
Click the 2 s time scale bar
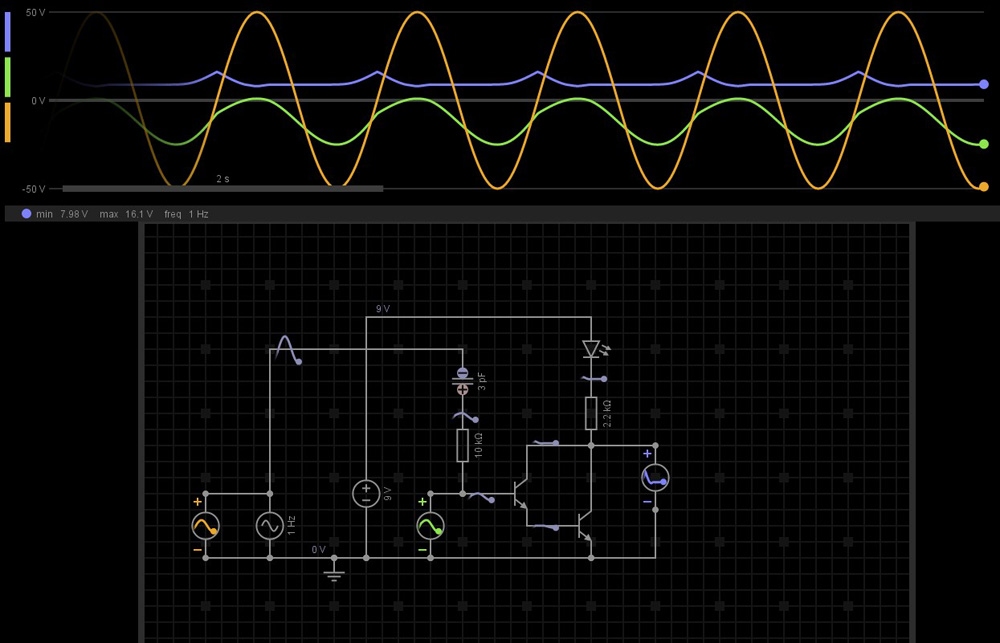[222, 188]
